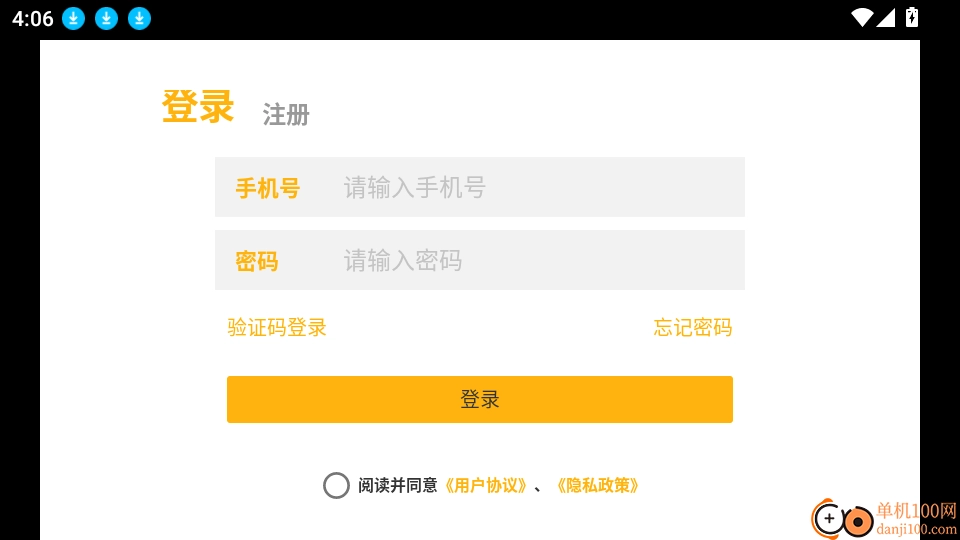Tap the third download notification icon
This screenshot has height=540, width=960.
coord(139,18)
